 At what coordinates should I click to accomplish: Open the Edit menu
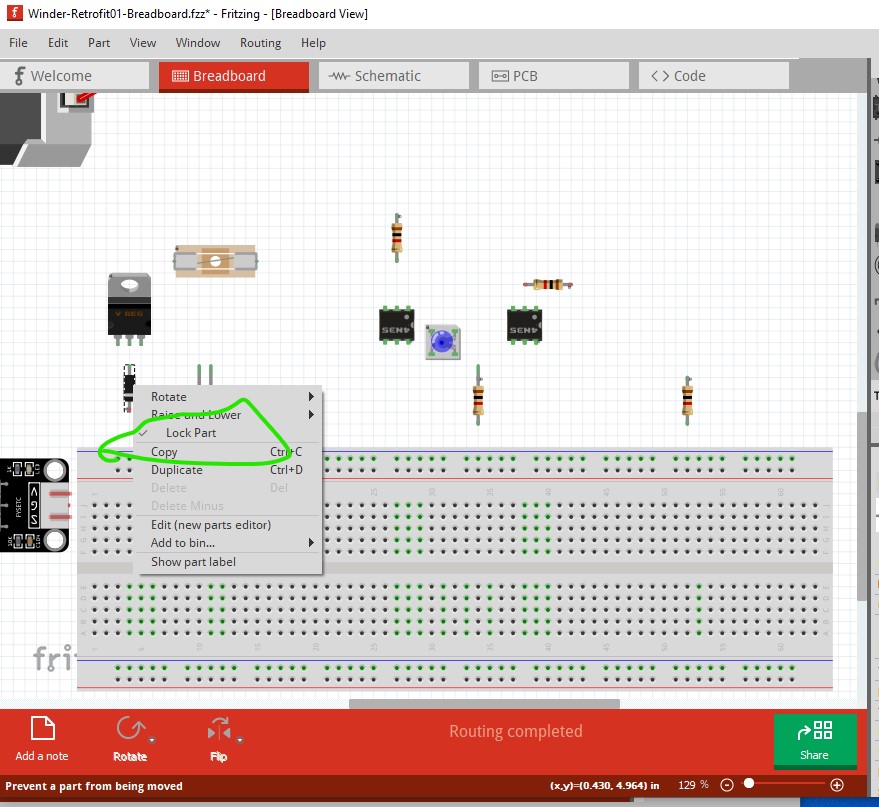click(x=58, y=43)
